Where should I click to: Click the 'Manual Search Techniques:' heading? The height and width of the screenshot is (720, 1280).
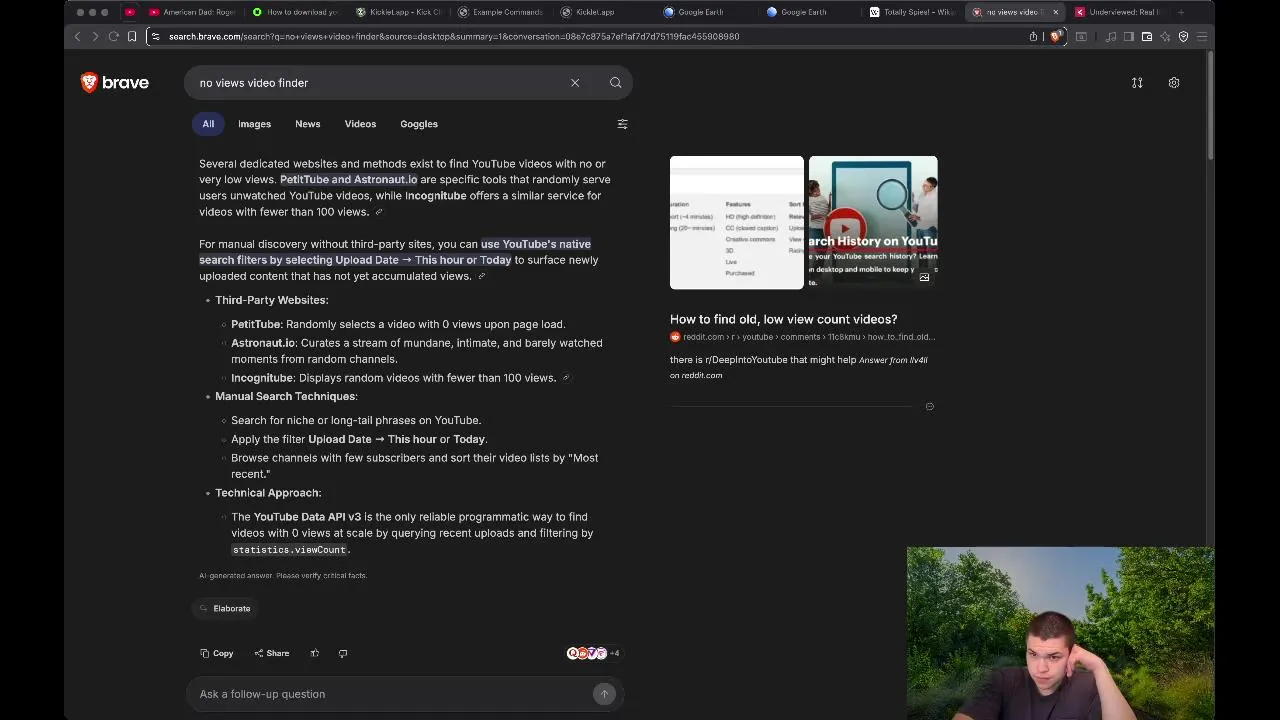click(x=286, y=396)
